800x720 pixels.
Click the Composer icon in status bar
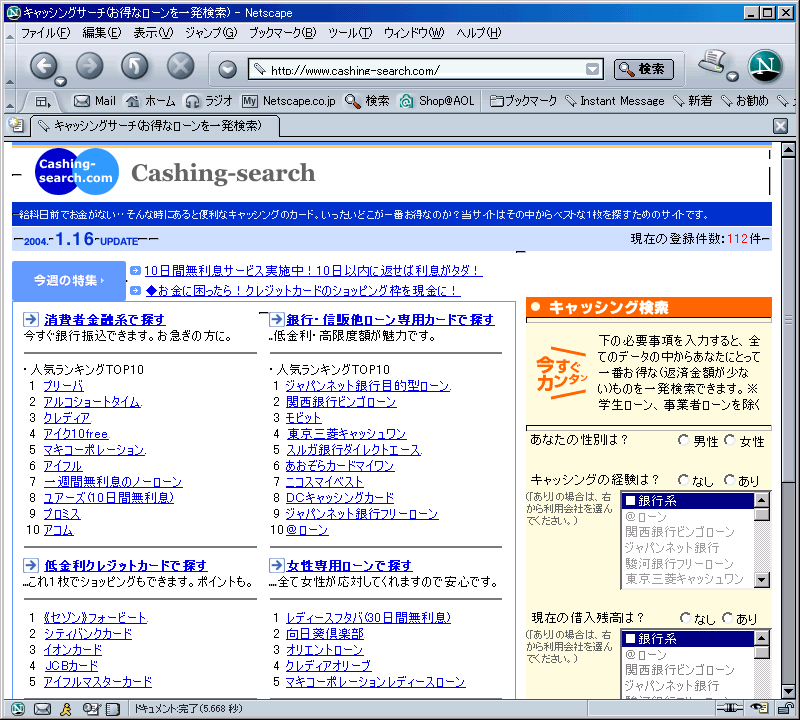(x=90, y=708)
